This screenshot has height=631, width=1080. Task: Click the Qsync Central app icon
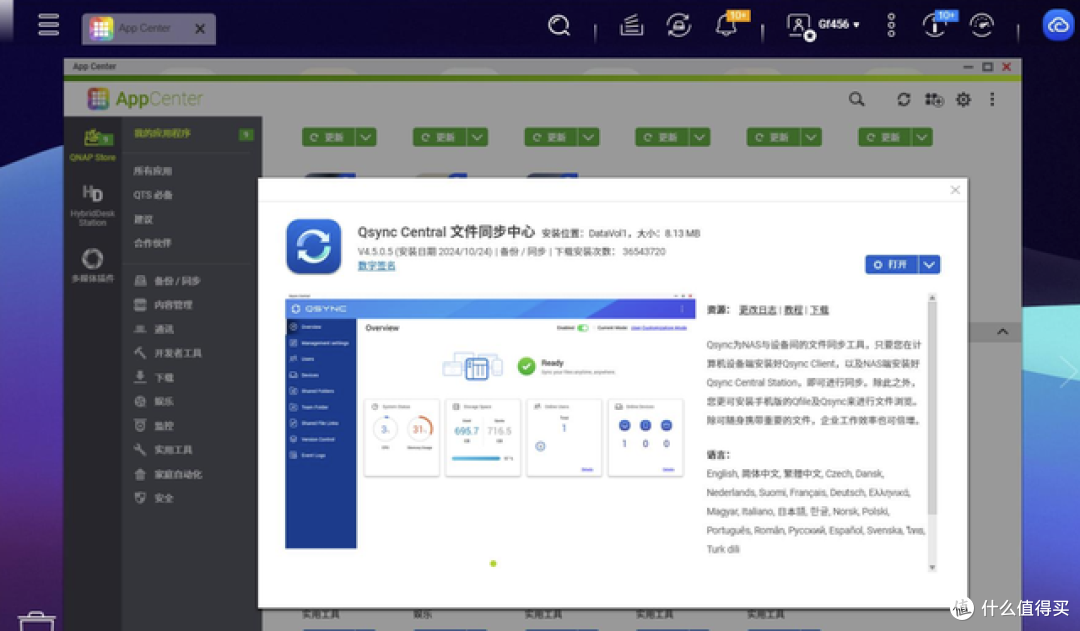pos(313,247)
